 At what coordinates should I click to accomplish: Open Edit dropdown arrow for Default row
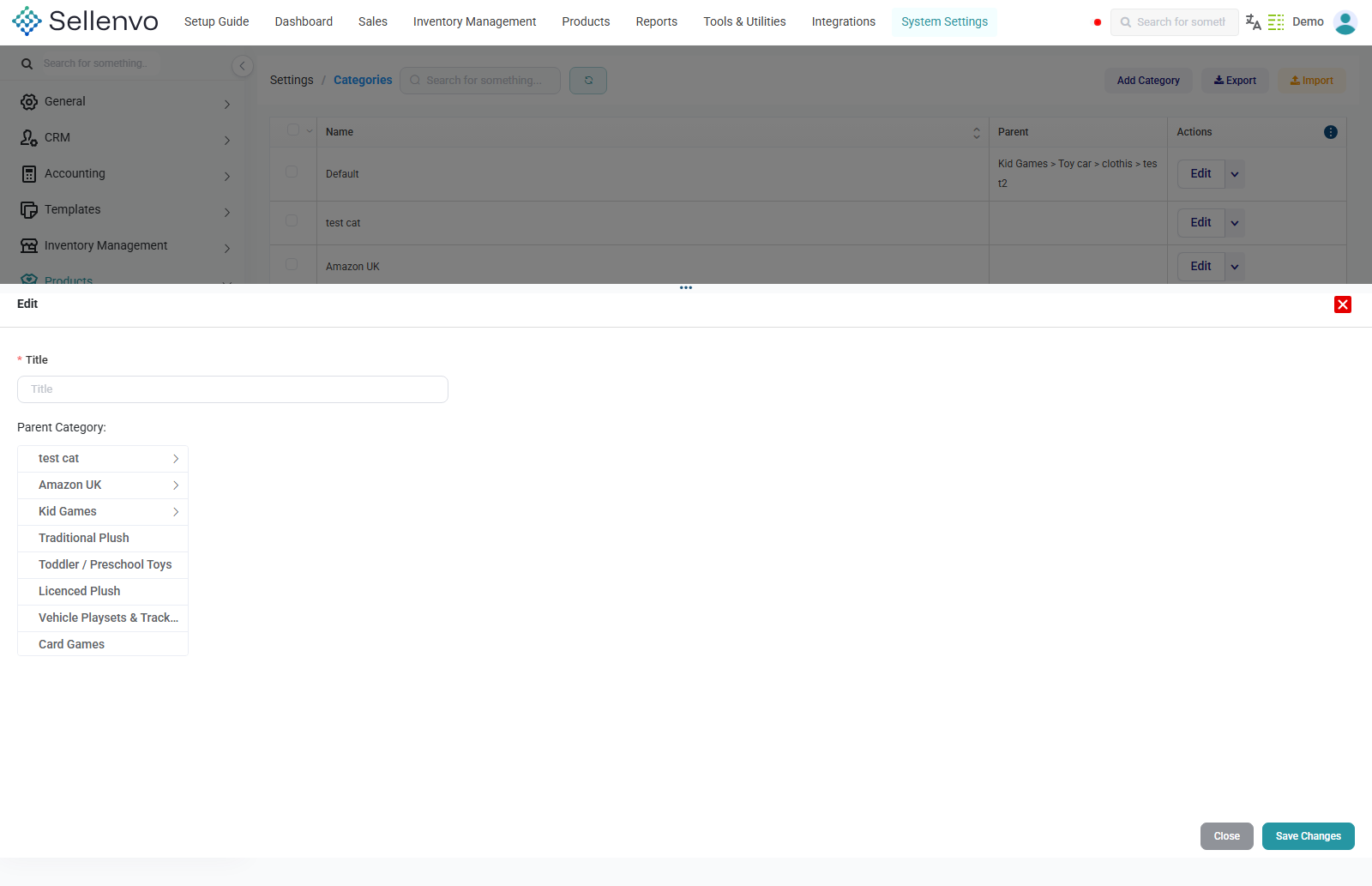tap(1235, 174)
